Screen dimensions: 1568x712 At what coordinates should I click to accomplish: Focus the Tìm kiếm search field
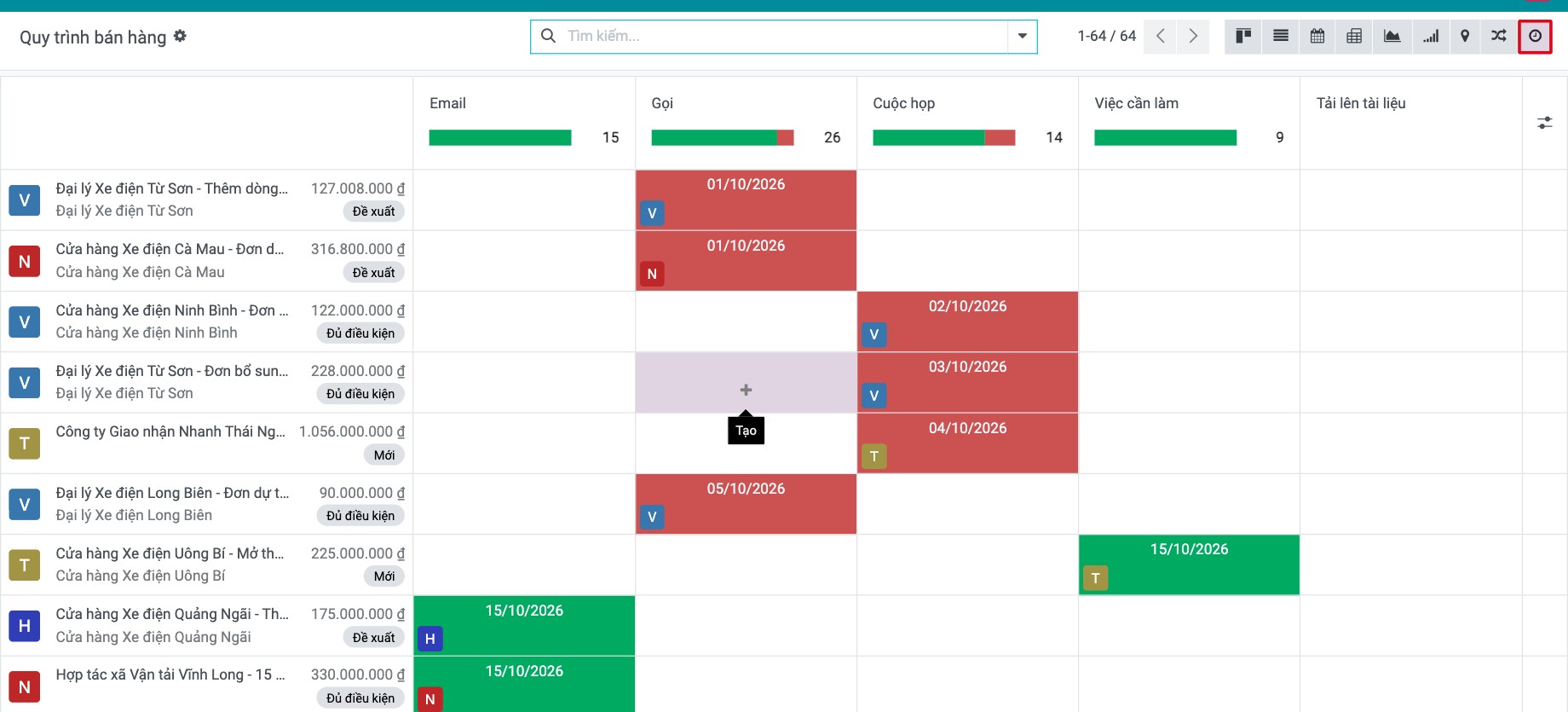tap(786, 37)
